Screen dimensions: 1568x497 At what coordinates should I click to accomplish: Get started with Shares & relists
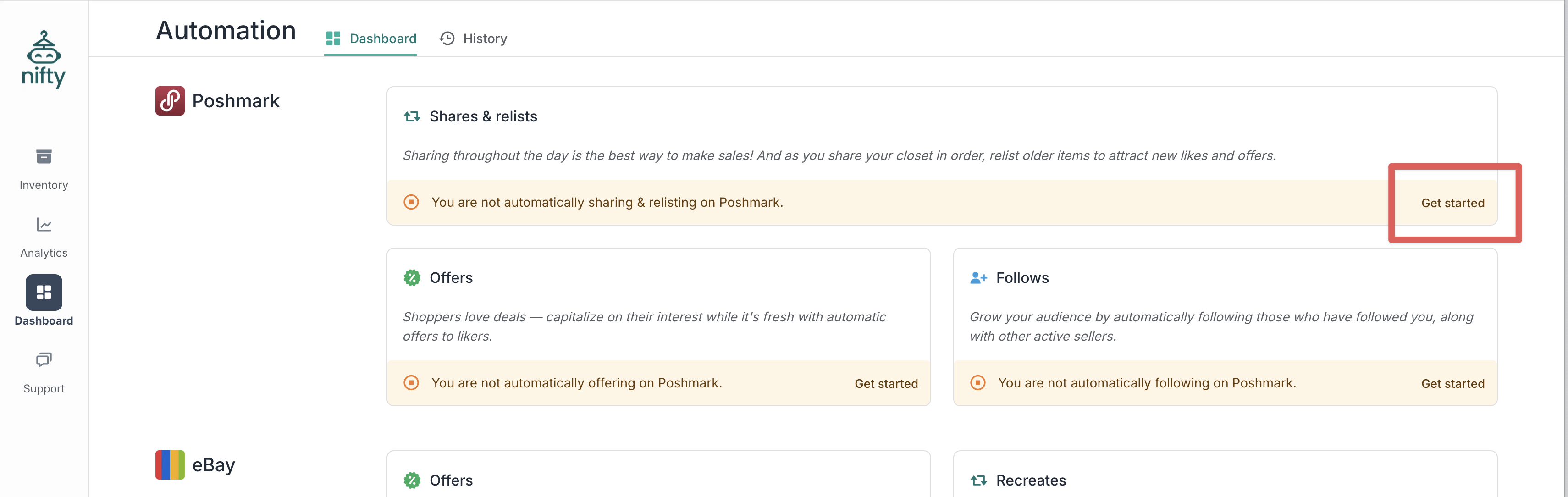1452,204
